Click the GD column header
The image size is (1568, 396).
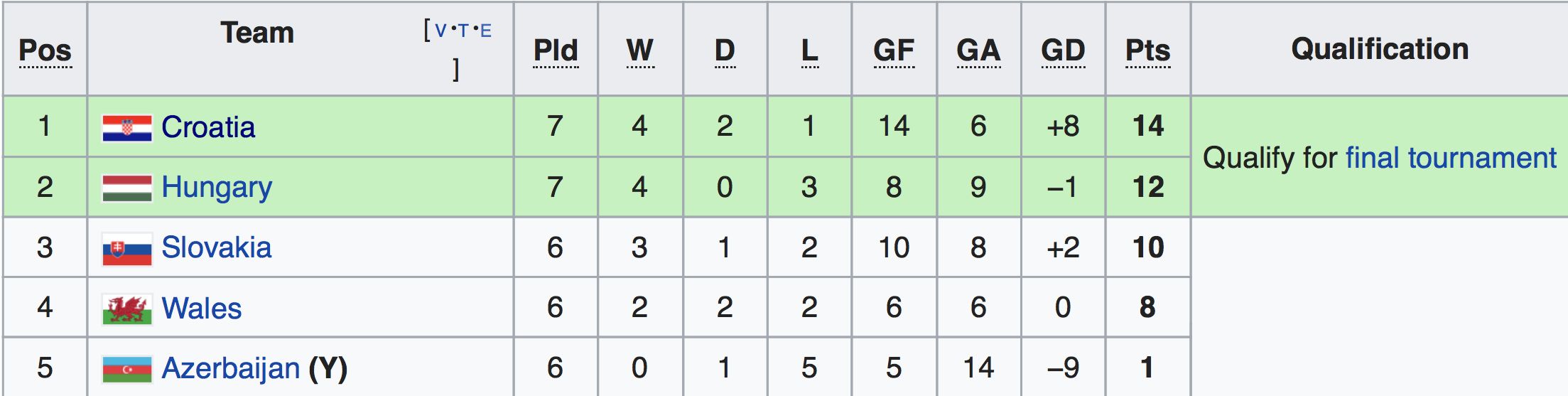click(x=1063, y=50)
